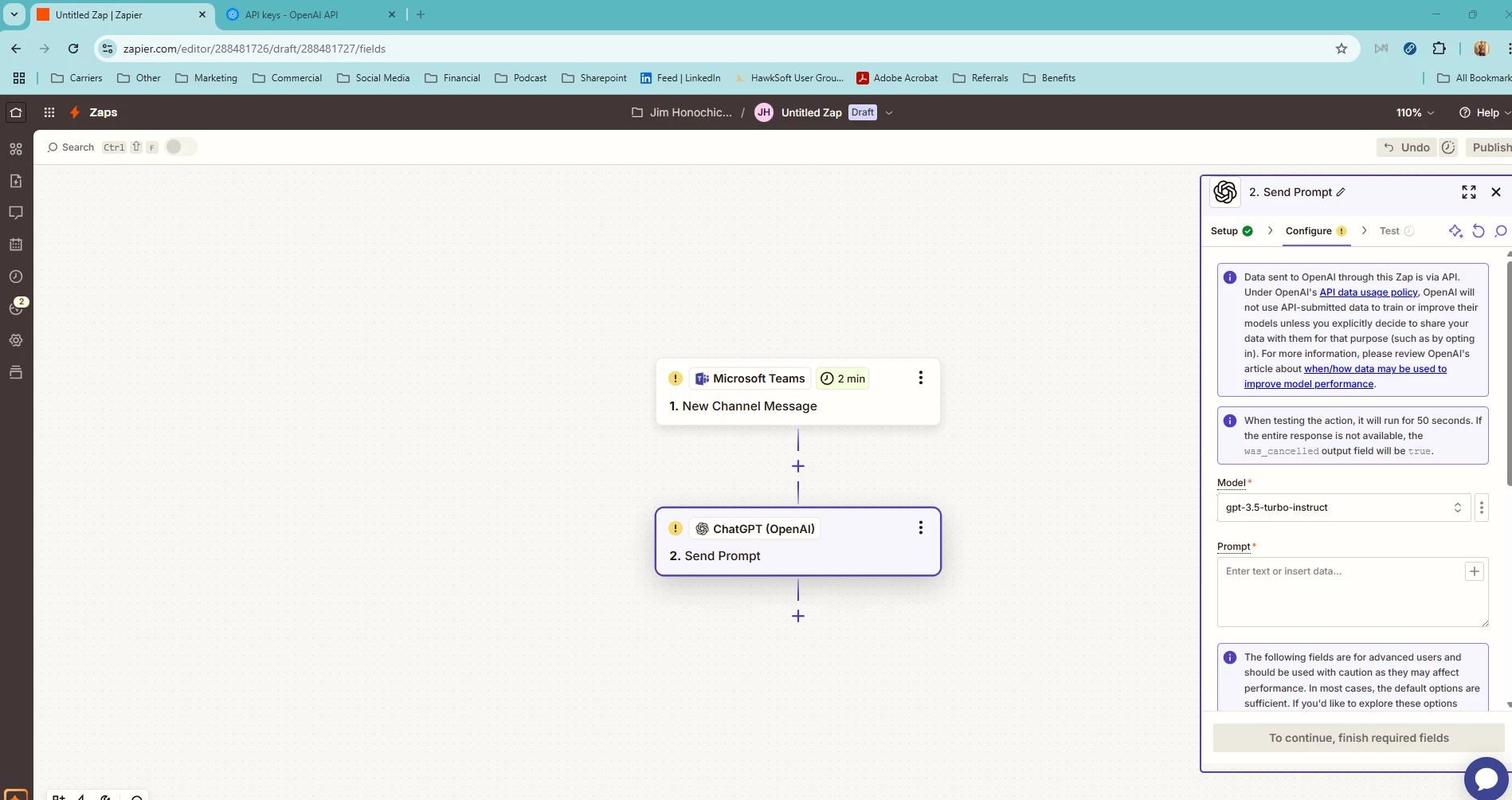Select the Untitled Zap | Zapier browser tab
Viewport: 1512px width, 800px height.
click(x=122, y=14)
